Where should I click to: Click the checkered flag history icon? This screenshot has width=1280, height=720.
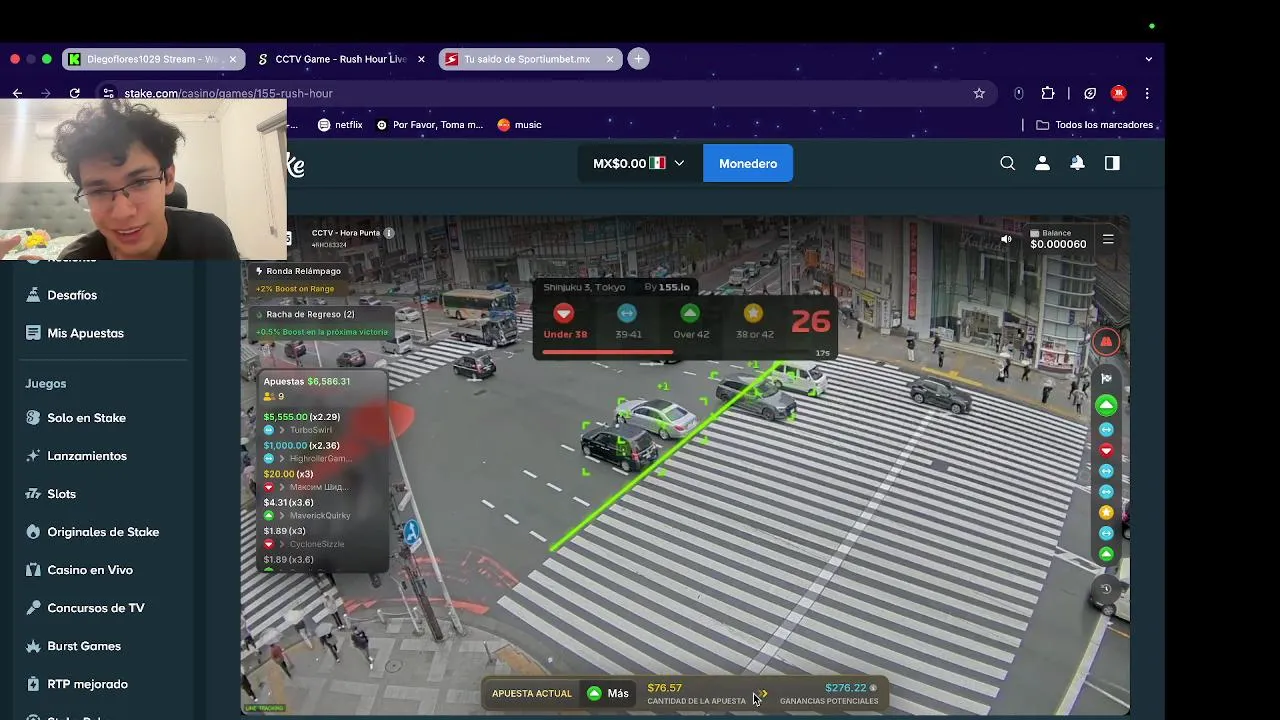pos(1106,378)
